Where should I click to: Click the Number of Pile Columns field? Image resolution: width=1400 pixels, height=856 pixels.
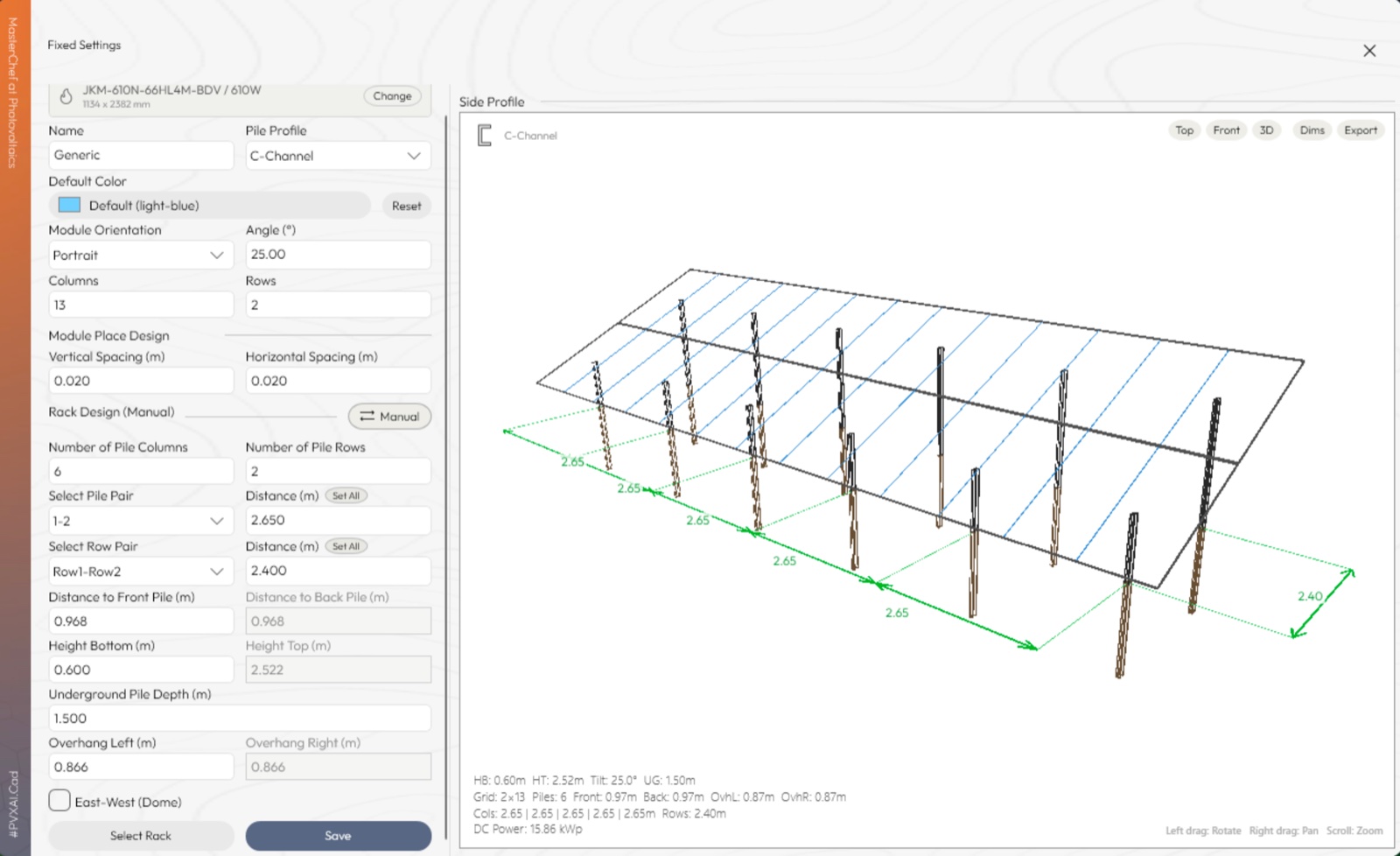tap(141, 471)
